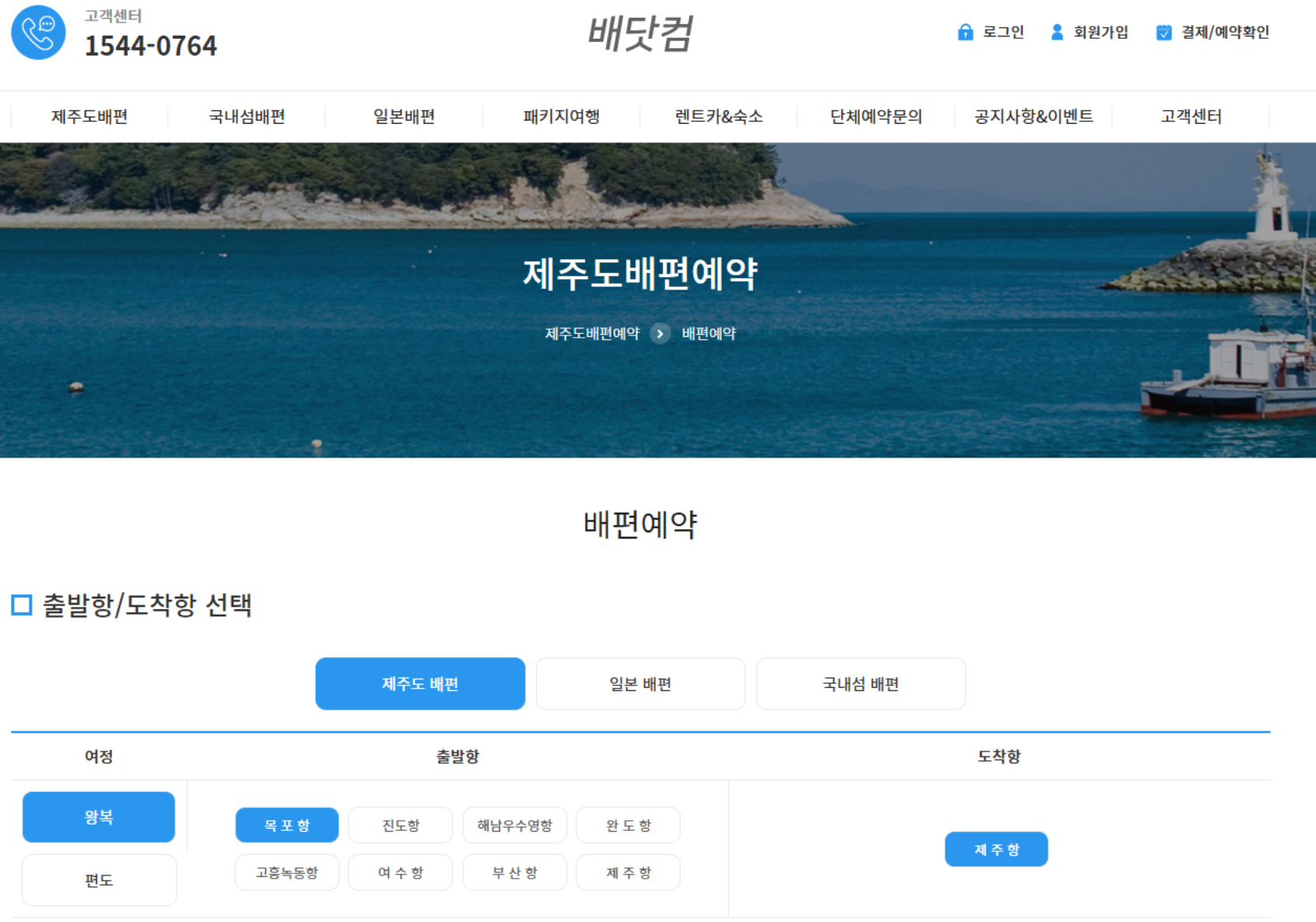
Task: Click the lock icon beside 로그인
Action: coord(966,33)
